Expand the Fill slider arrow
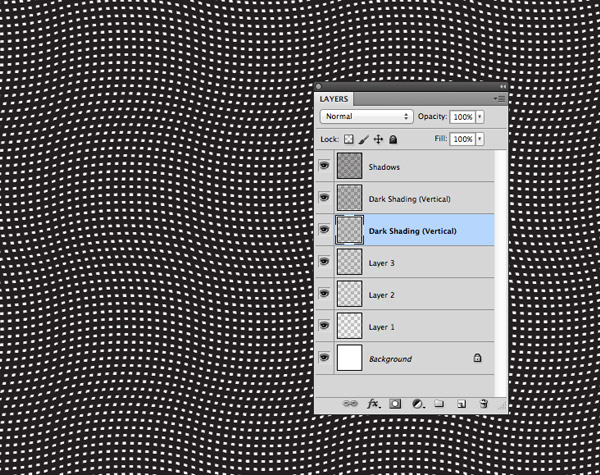The image size is (600, 475). click(480, 139)
